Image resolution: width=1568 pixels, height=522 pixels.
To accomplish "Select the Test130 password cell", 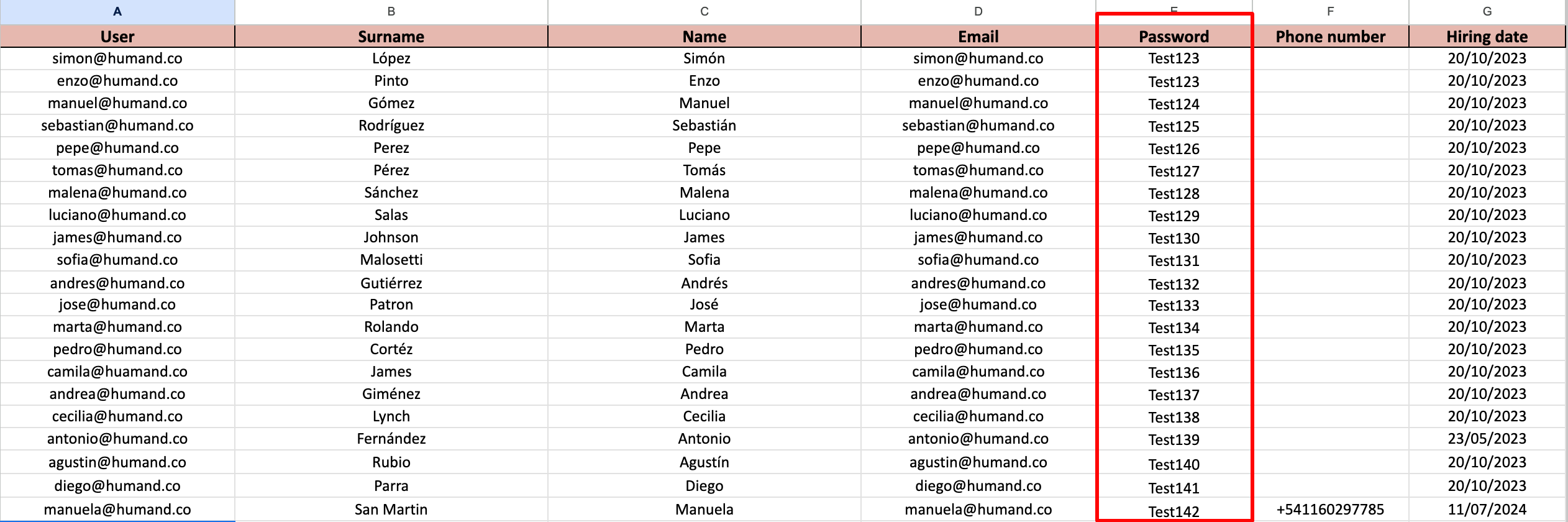I will pos(1174,238).
